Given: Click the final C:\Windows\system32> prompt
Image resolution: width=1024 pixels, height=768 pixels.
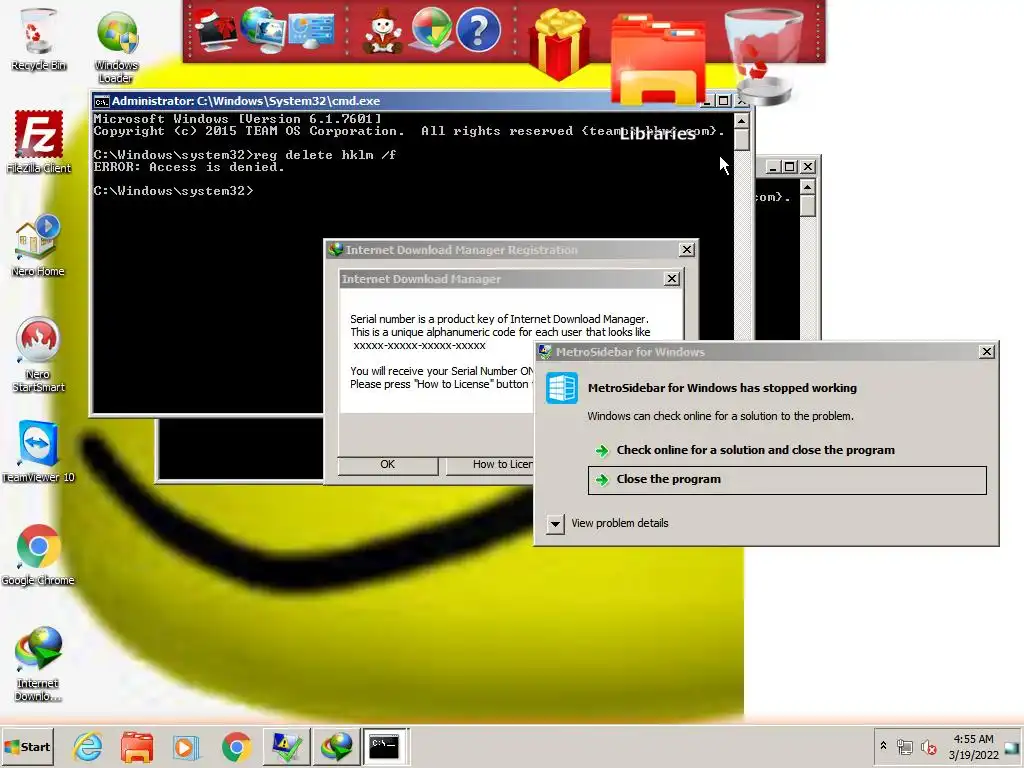Looking at the screenshot, I should point(173,191).
